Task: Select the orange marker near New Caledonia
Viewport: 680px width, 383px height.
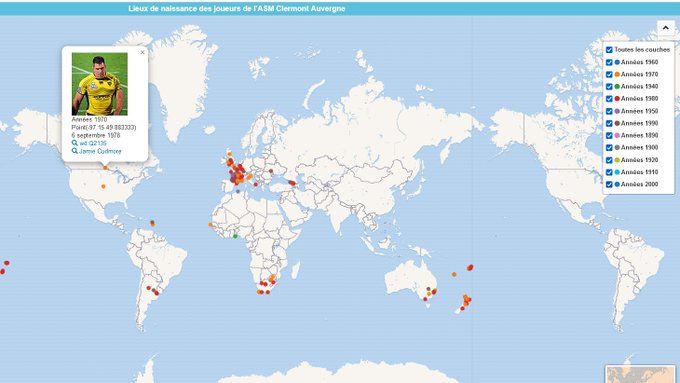Action: click(x=454, y=275)
